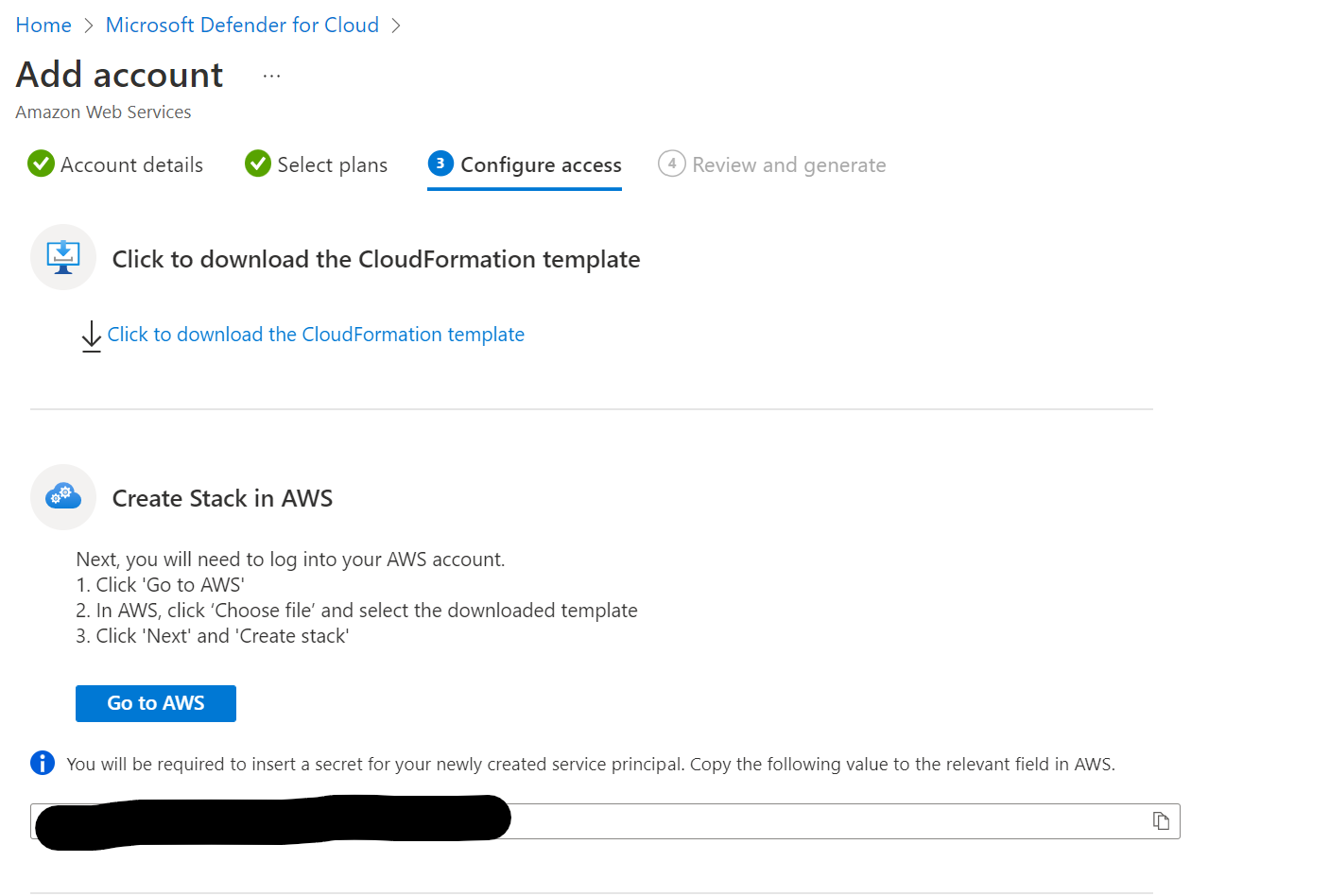Open the ellipsis more options menu

coord(271,76)
